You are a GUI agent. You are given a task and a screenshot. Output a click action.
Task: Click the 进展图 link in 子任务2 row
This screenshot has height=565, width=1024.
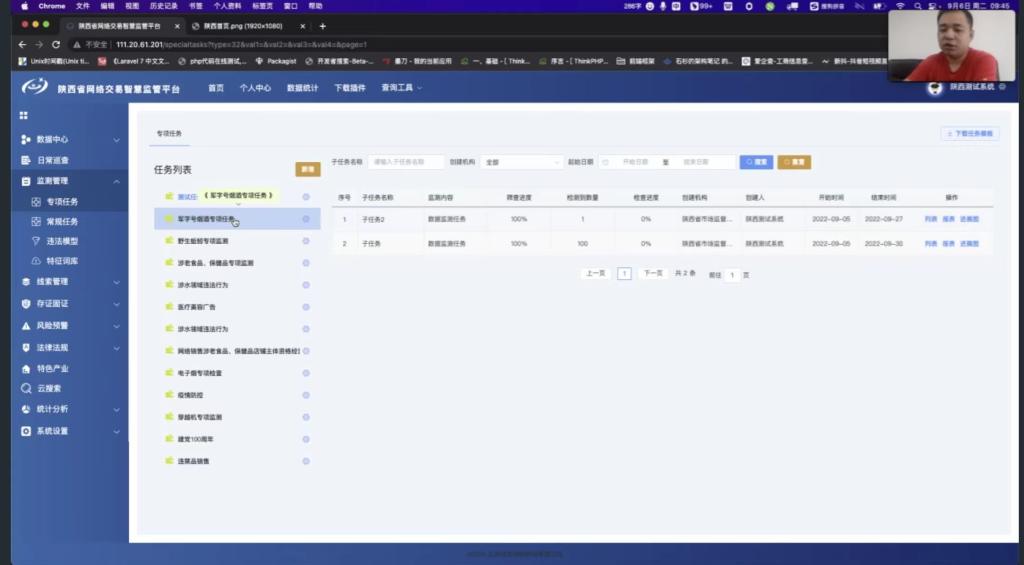969,219
